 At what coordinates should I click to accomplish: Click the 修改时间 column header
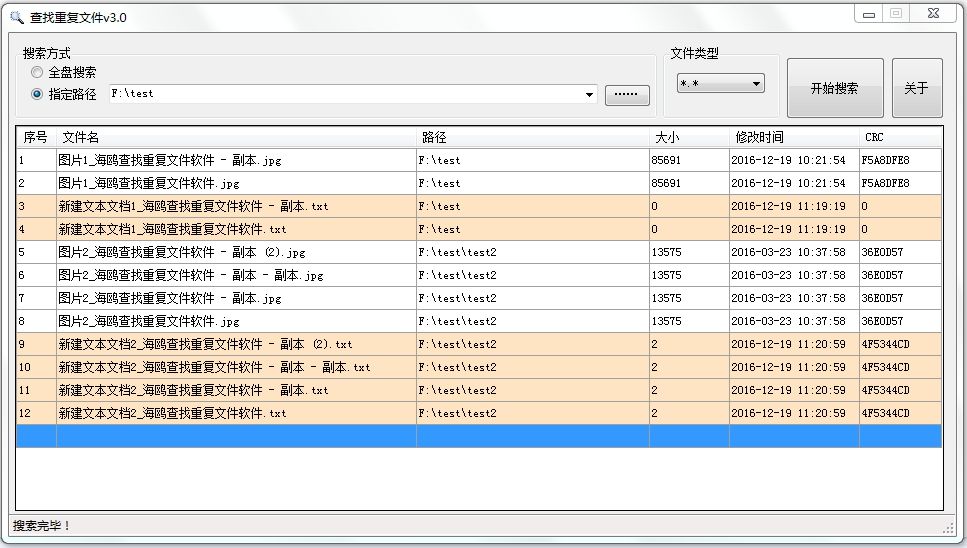click(x=793, y=137)
